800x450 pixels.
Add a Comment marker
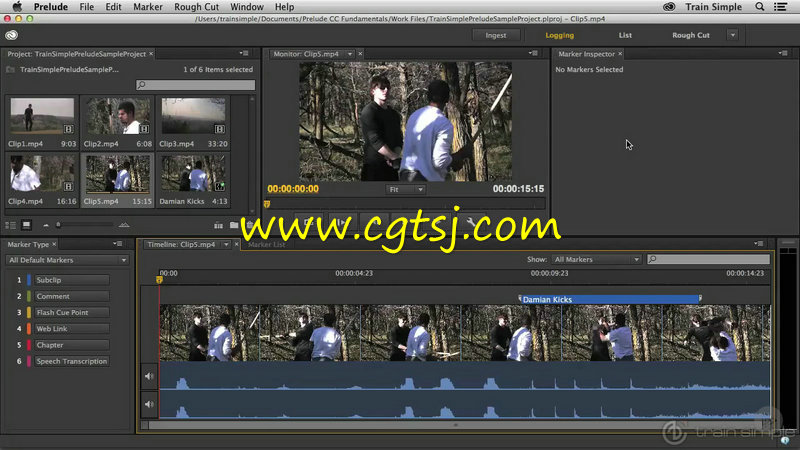click(72, 296)
